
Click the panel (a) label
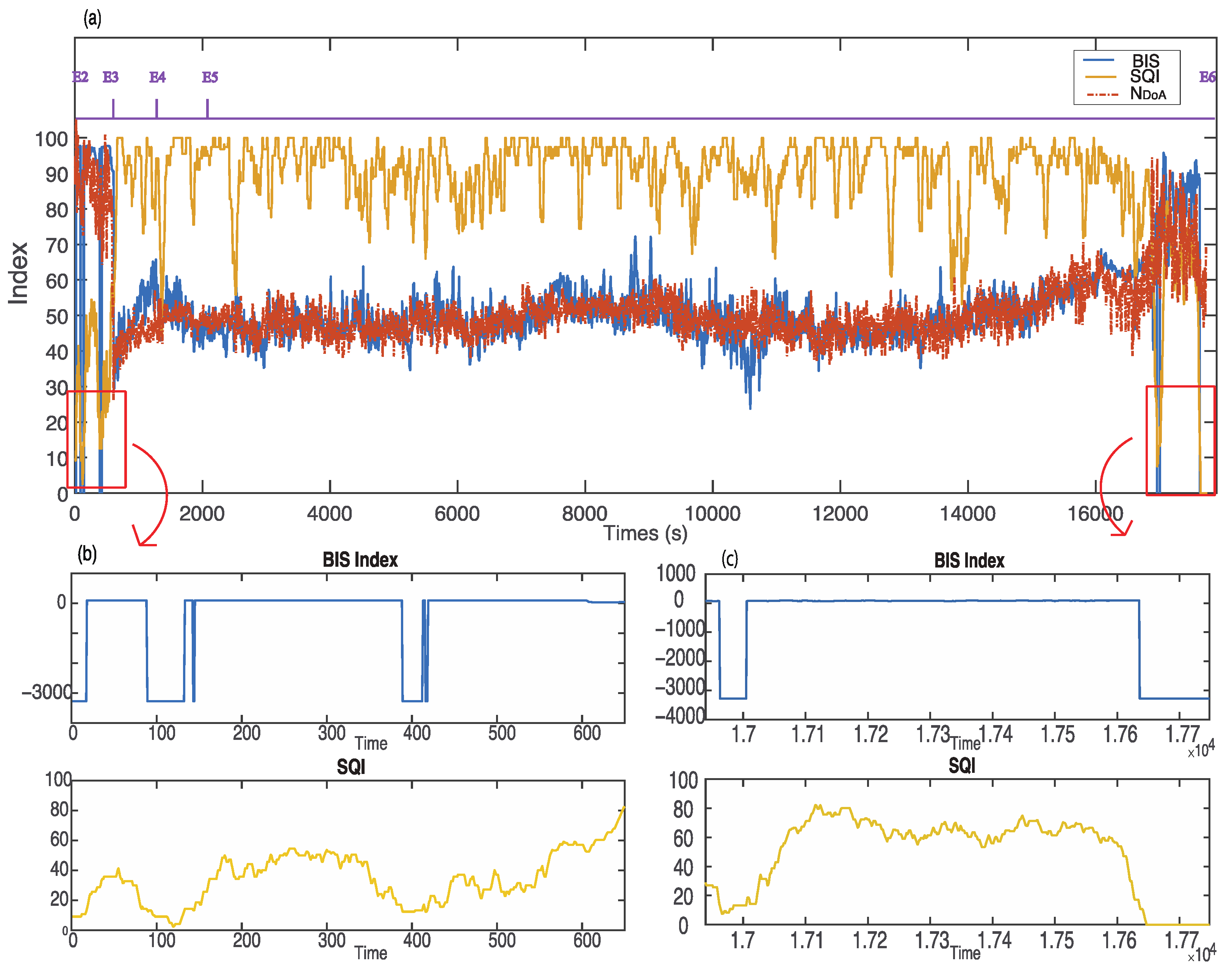click(92, 19)
